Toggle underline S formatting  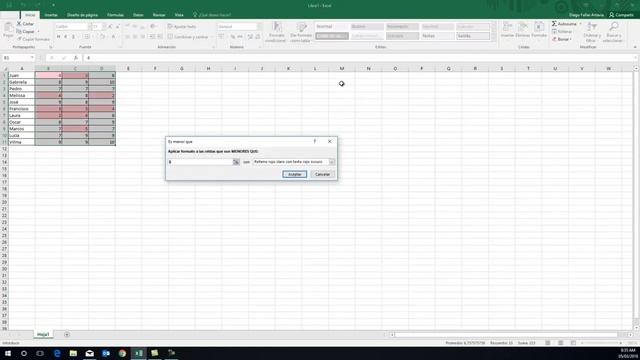tap(73, 37)
